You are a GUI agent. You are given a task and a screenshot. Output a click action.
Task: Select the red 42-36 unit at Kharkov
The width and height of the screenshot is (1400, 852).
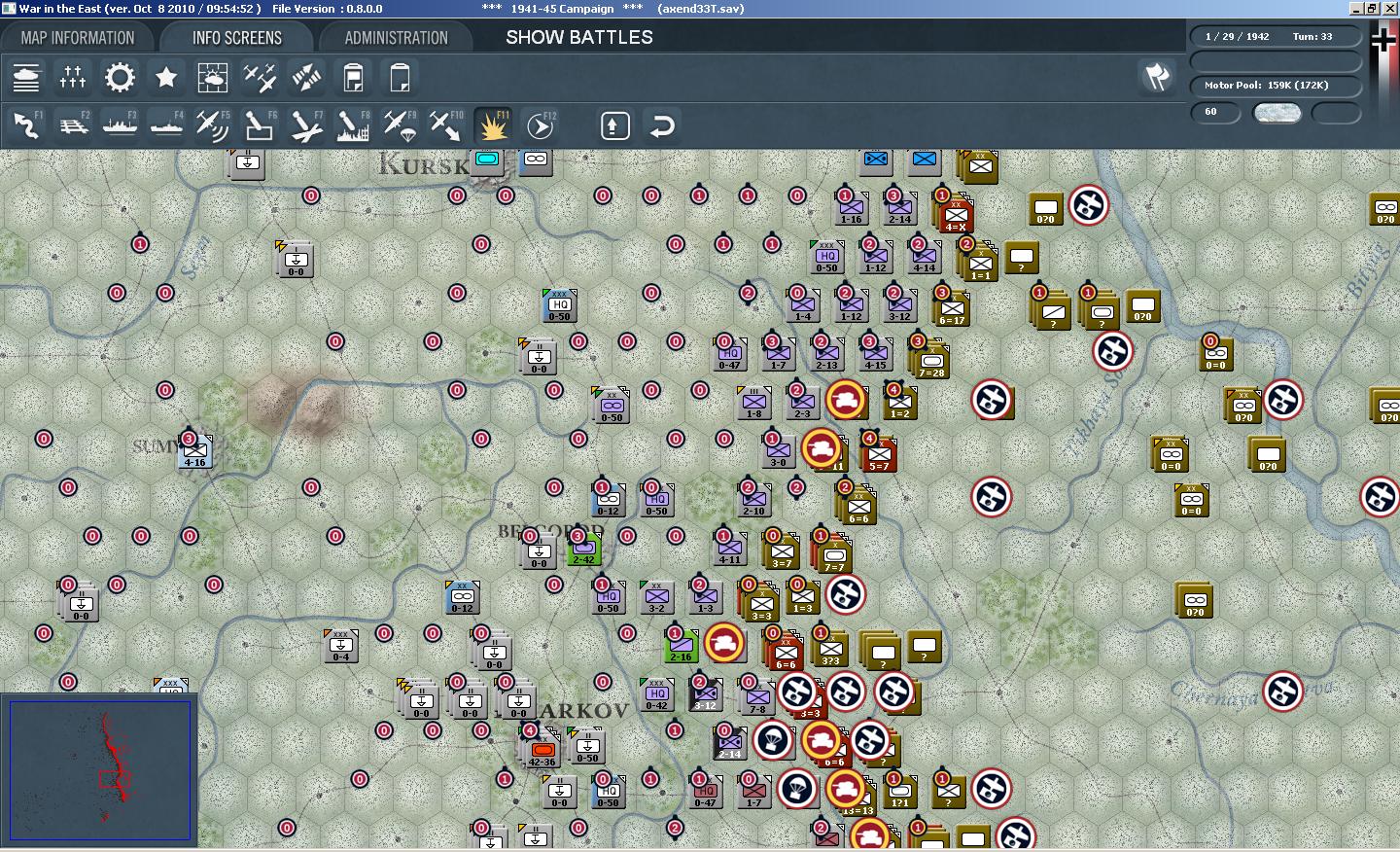(542, 750)
